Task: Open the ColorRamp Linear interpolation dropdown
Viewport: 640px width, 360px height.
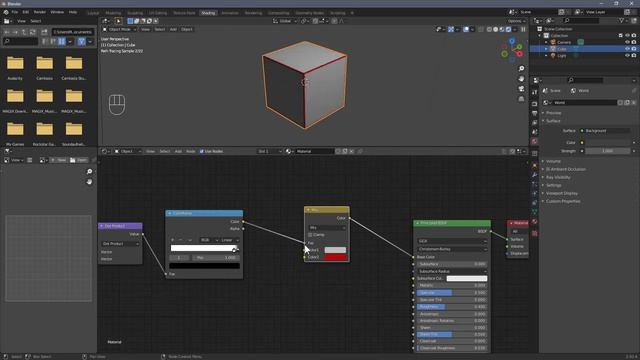Action: [230, 240]
